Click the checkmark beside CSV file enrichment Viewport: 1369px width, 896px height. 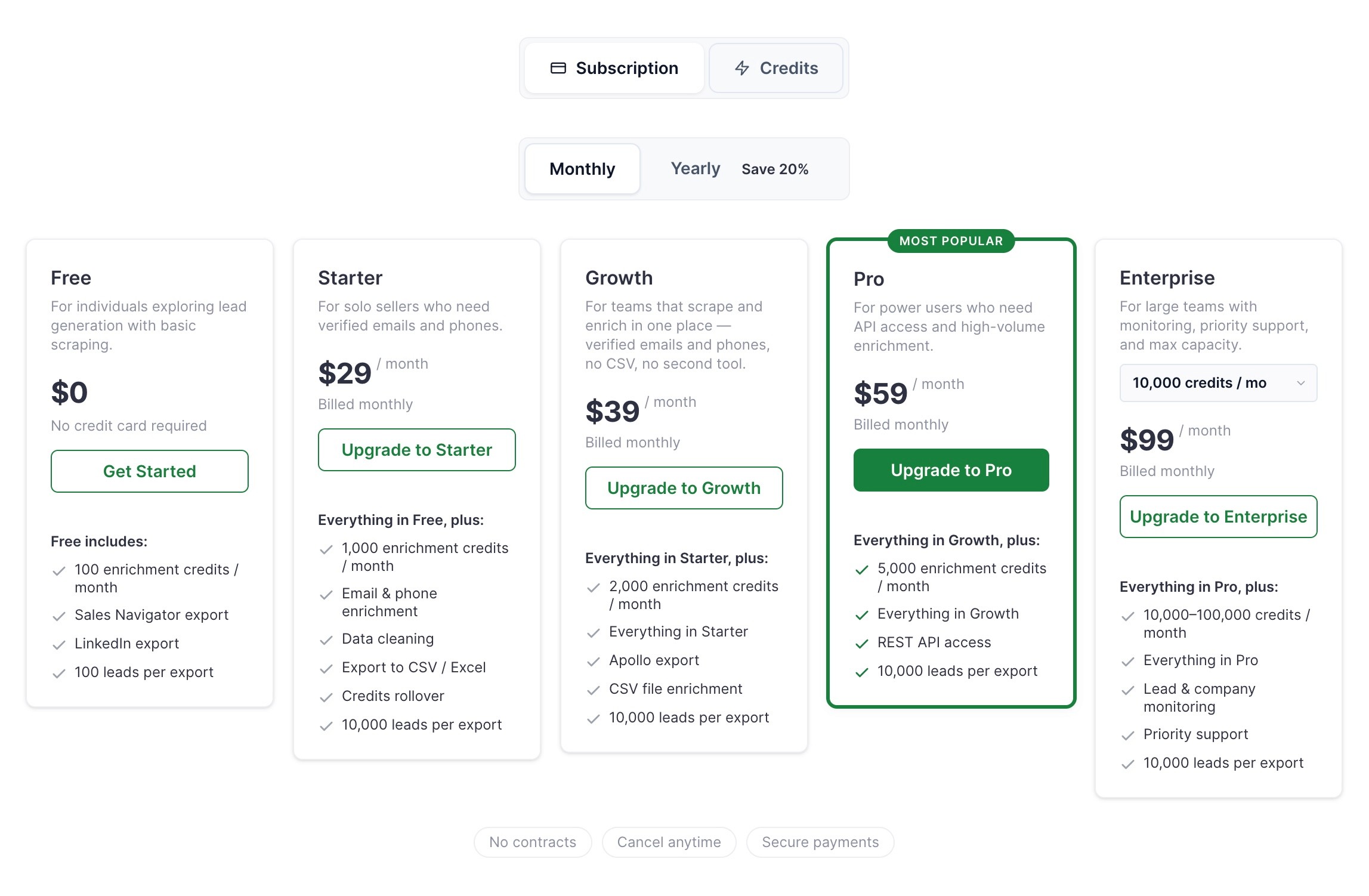[x=594, y=690]
